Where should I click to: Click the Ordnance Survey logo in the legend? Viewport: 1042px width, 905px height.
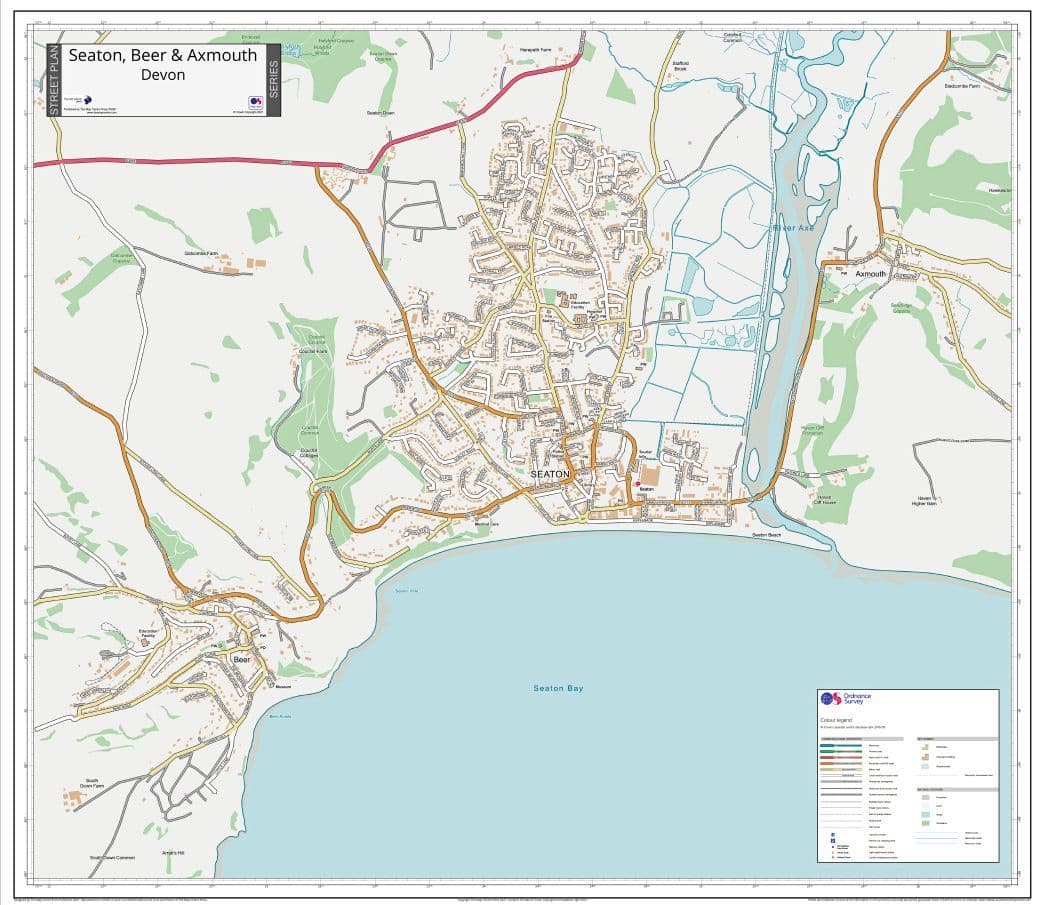coord(845,699)
